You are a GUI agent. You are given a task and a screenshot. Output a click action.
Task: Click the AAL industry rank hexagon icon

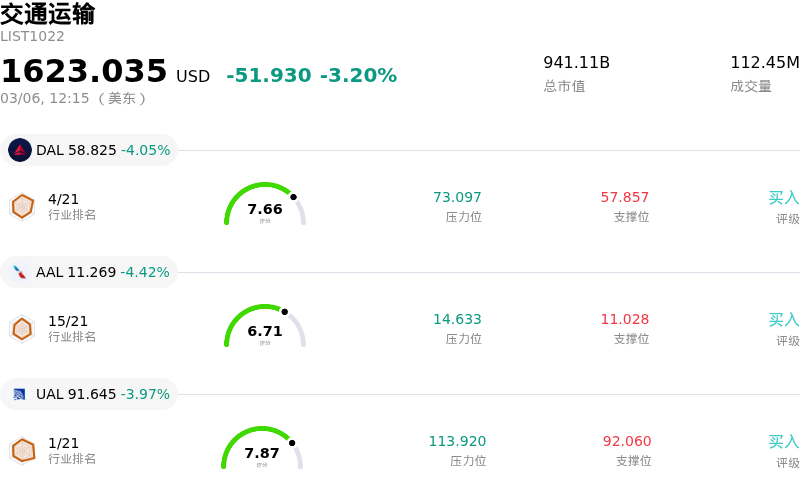point(22,328)
